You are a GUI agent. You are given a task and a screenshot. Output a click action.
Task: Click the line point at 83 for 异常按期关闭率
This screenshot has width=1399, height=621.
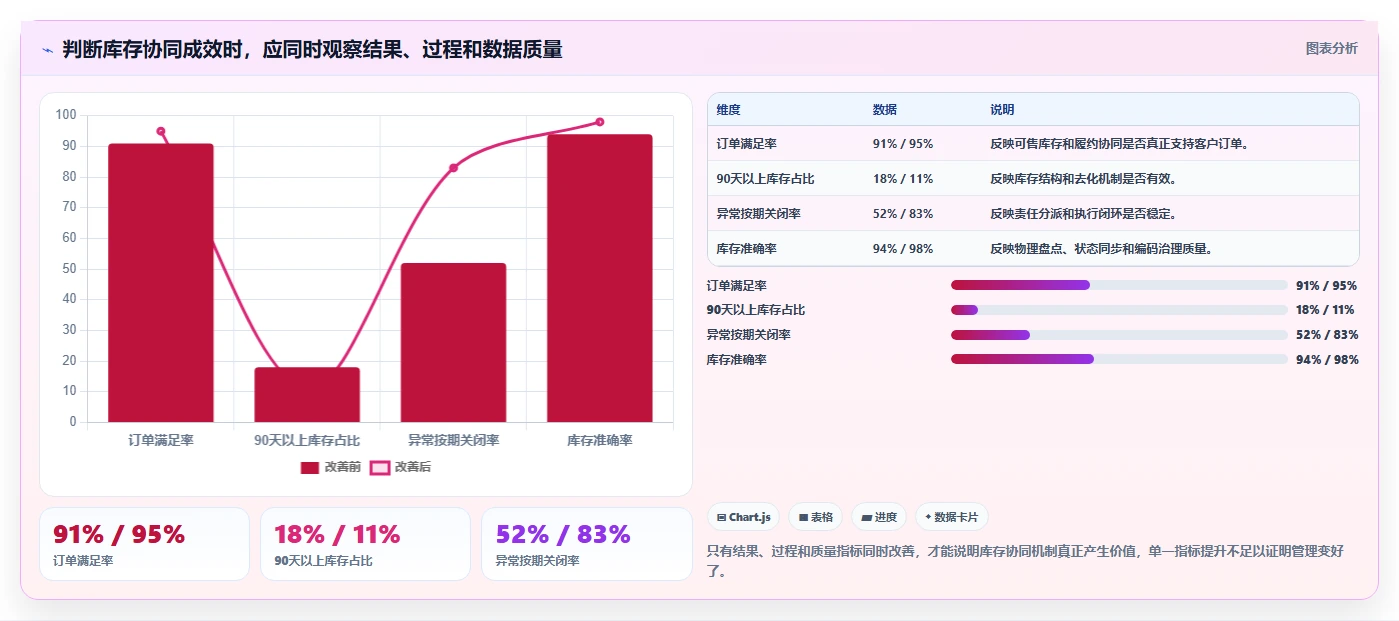(453, 168)
